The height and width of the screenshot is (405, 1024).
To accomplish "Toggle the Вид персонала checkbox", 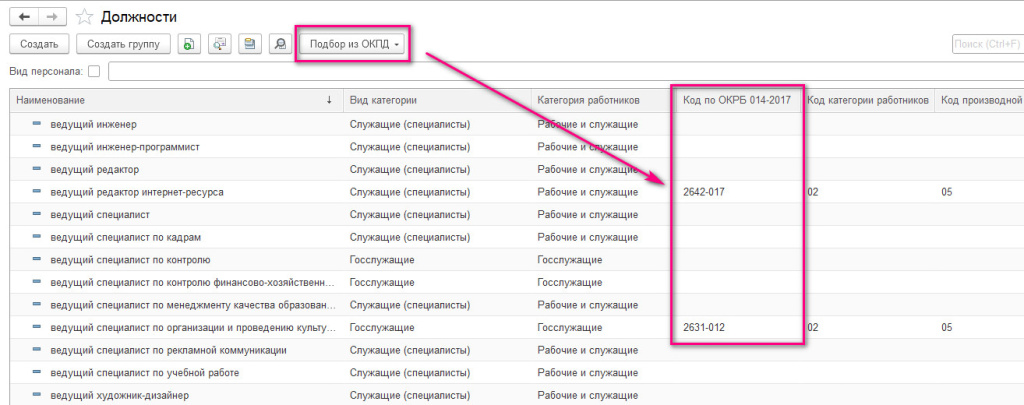I will coord(94,71).
